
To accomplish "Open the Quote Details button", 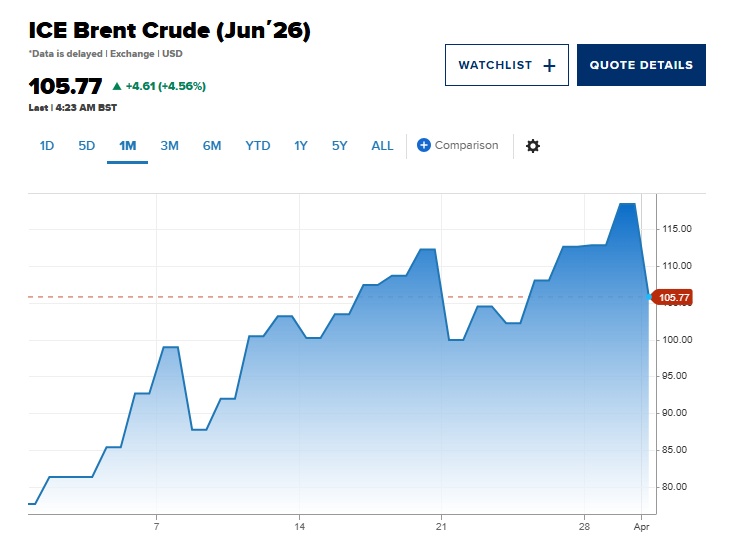I will tap(641, 65).
